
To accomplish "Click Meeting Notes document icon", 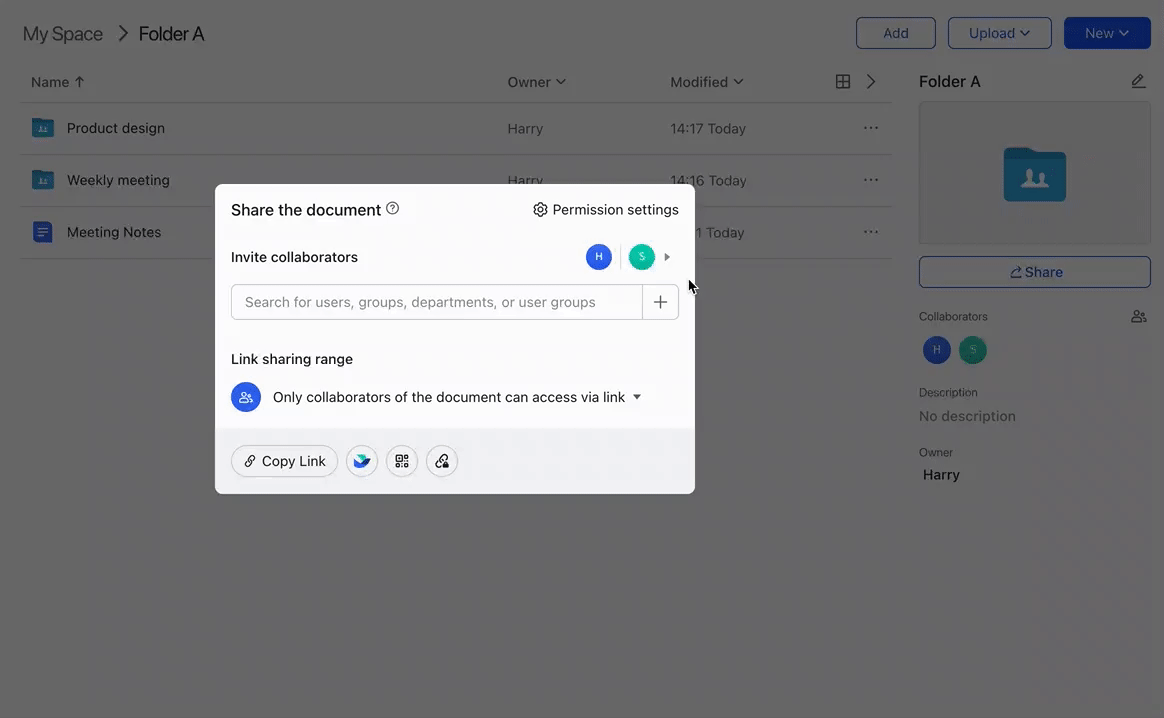I will tap(42, 232).
